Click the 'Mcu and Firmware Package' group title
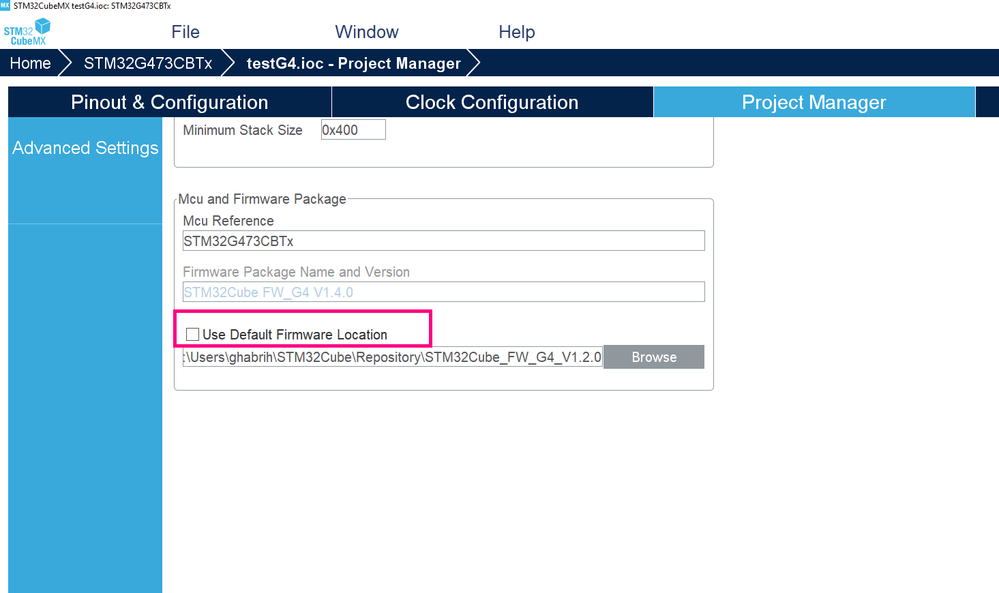Viewport: 999px width, 593px height. click(262, 199)
